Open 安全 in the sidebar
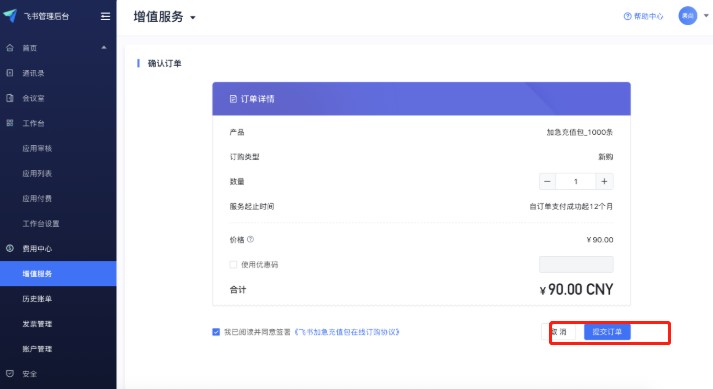Image resolution: width=713 pixels, height=389 pixels. [x=30, y=374]
